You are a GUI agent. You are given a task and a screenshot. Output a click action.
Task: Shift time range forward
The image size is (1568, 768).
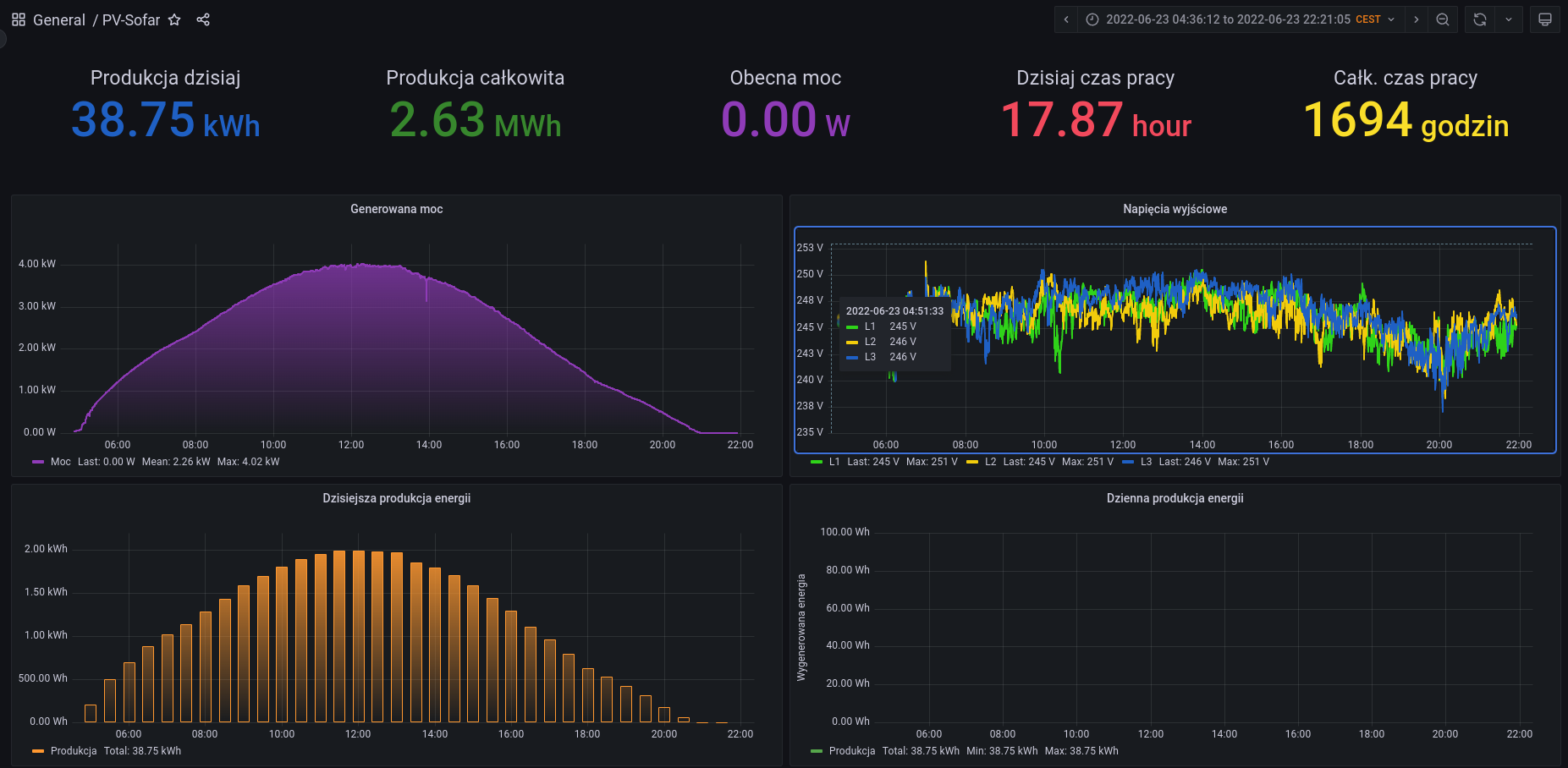[x=1417, y=19]
